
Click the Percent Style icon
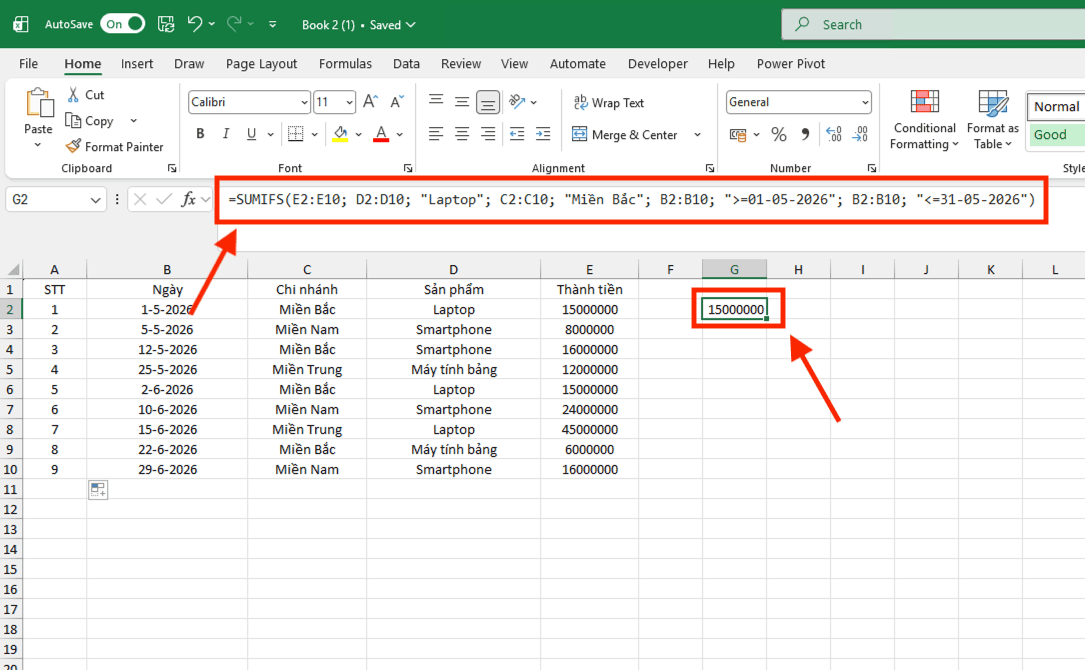click(x=778, y=134)
